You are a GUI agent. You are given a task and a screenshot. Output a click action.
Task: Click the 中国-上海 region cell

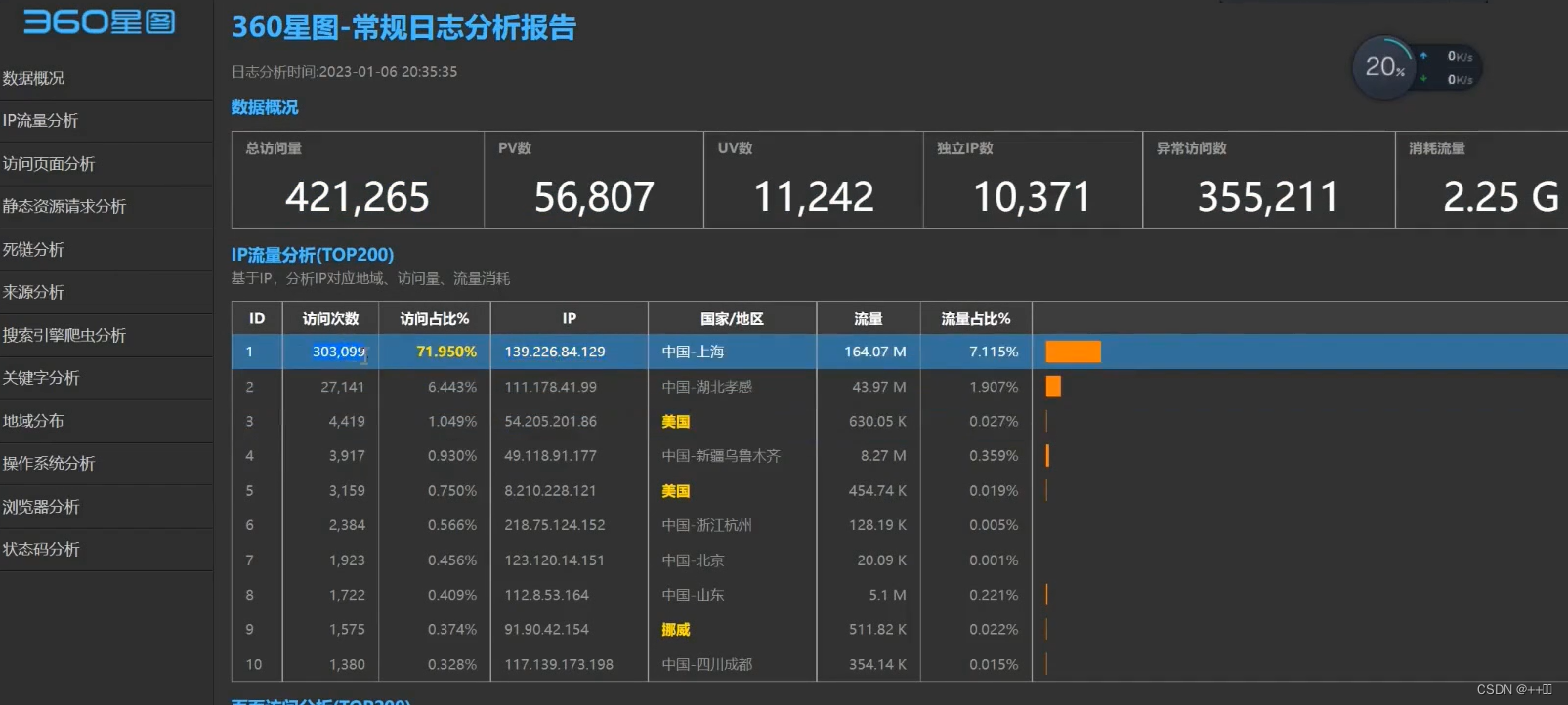coord(693,352)
